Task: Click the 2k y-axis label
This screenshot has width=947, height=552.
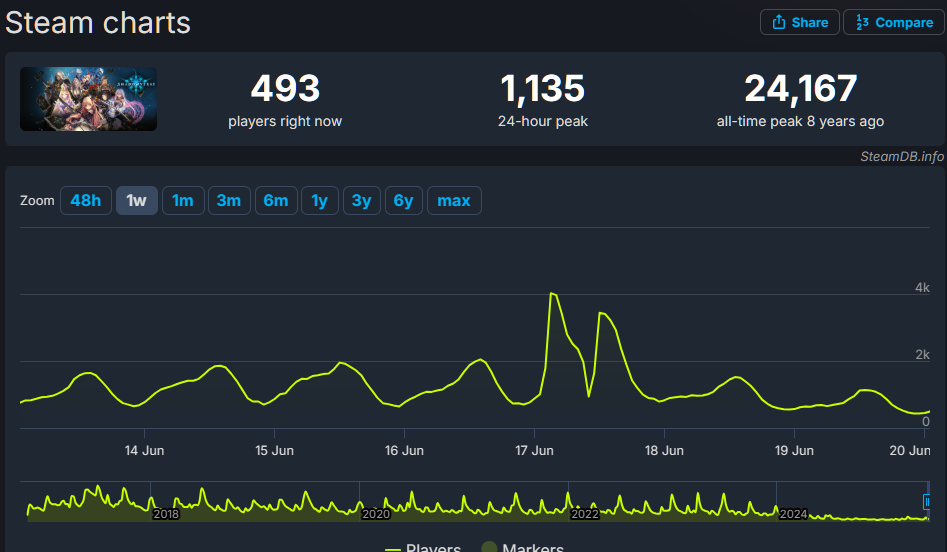Action: pyautogui.click(x=922, y=355)
